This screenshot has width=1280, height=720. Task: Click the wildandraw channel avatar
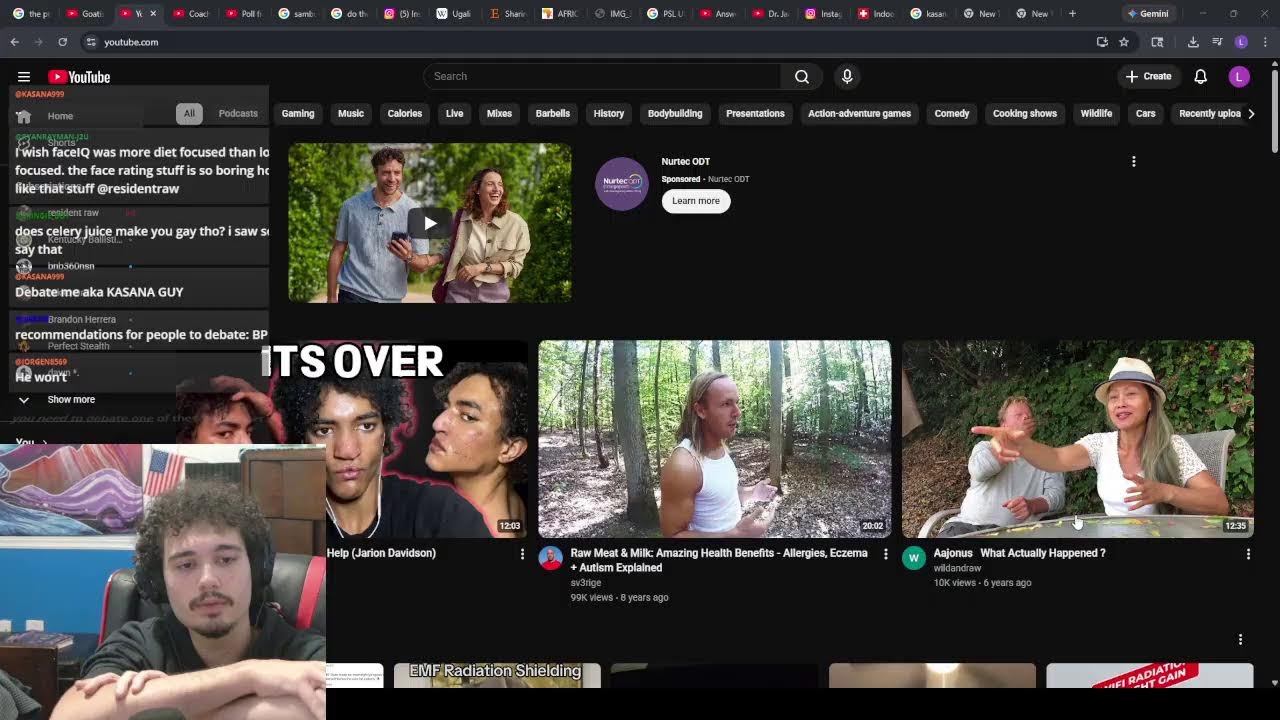click(914, 558)
